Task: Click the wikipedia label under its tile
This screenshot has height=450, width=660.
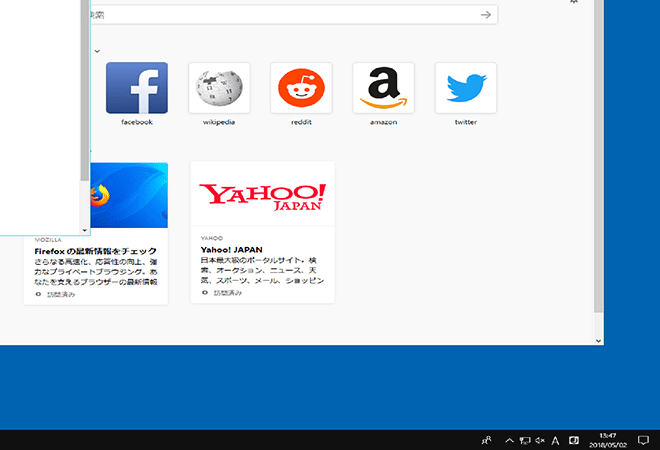Action: (219, 122)
